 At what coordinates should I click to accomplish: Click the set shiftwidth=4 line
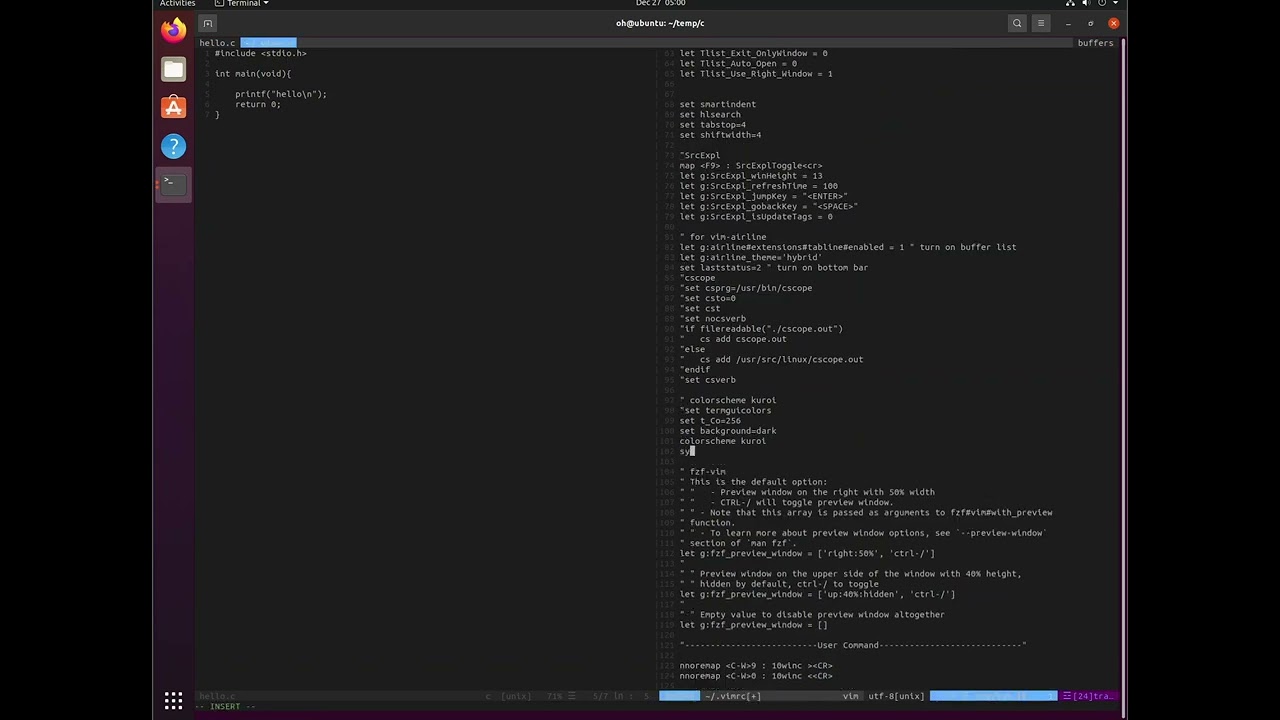[x=720, y=135]
